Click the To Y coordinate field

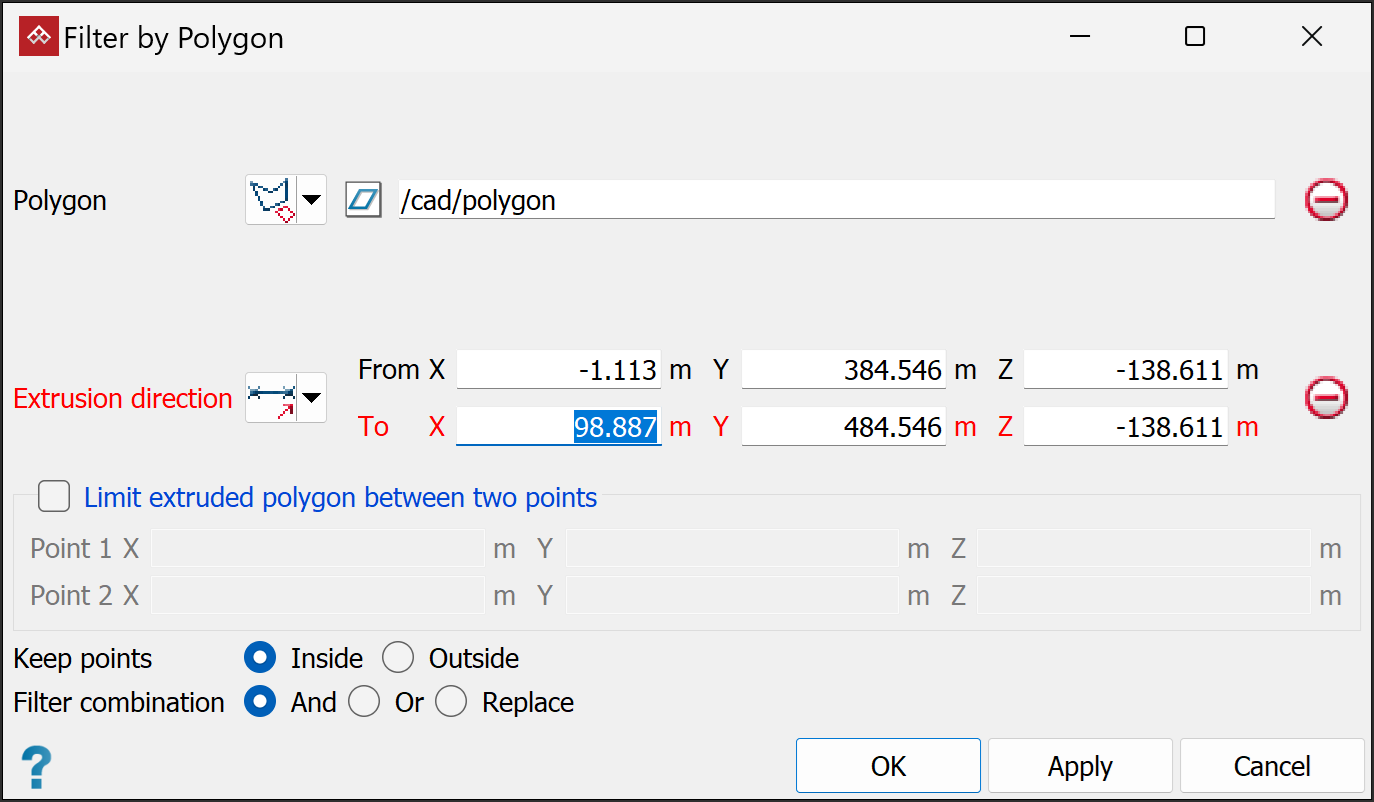click(x=843, y=427)
